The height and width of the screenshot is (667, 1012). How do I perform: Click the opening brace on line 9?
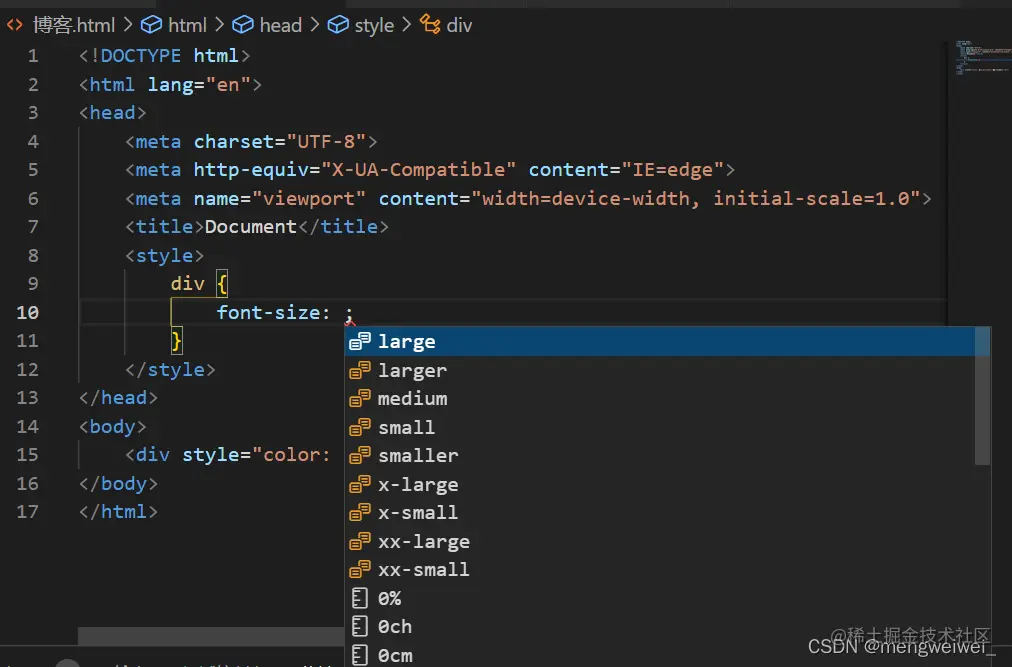tap(222, 283)
